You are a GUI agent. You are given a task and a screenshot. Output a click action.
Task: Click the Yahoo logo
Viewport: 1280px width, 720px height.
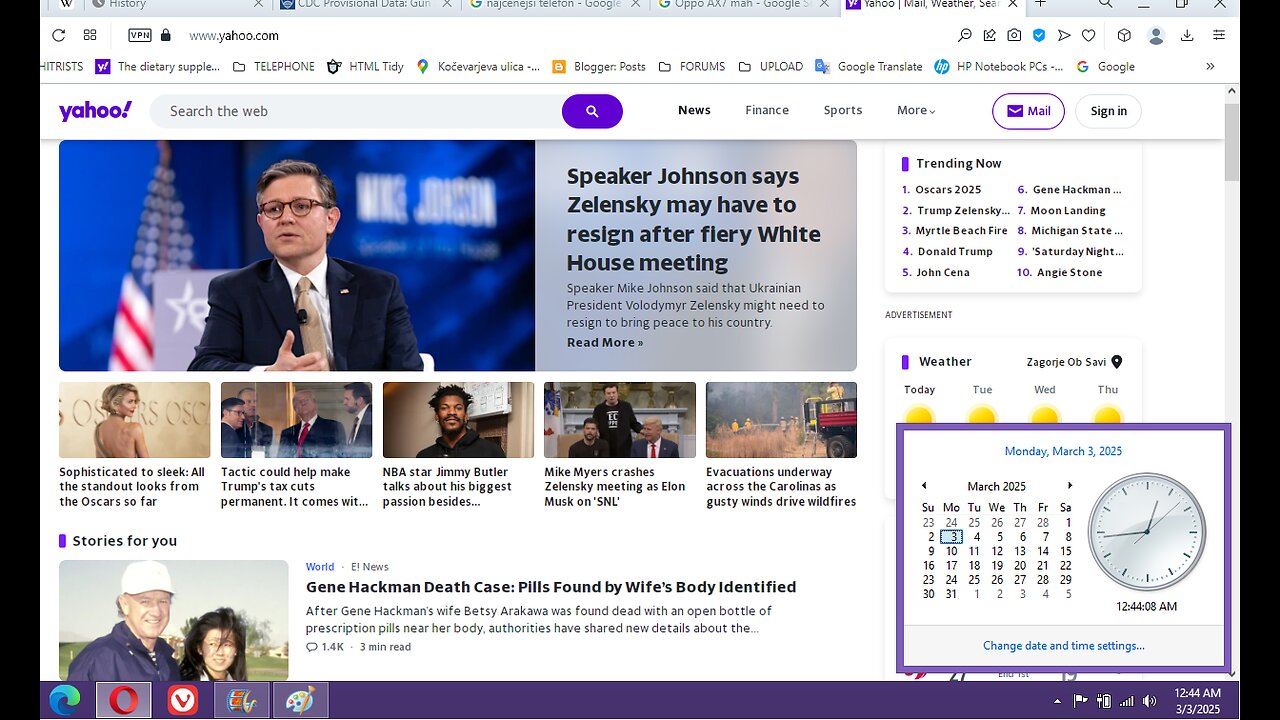[x=95, y=111]
